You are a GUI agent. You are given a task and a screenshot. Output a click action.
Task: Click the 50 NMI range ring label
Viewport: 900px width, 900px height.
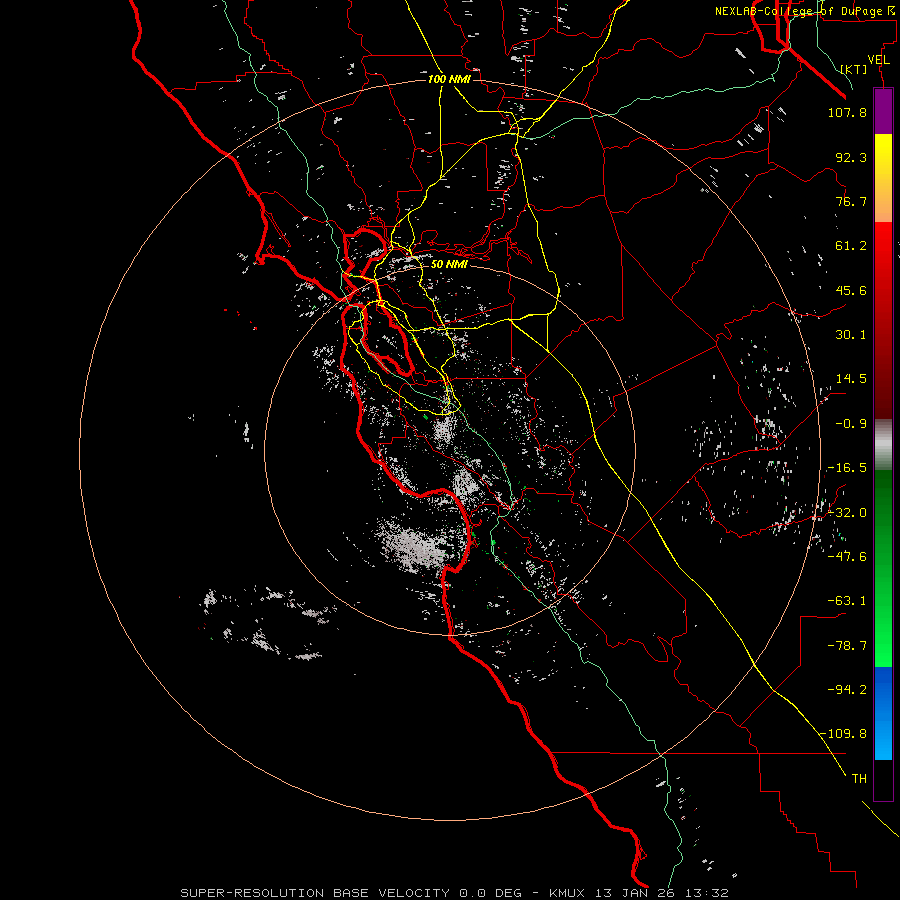pos(449,265)
